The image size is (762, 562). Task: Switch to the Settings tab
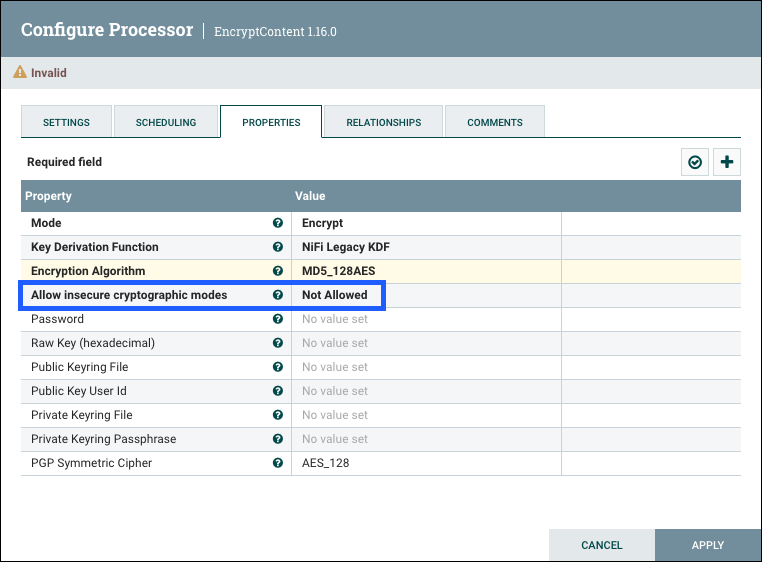coord(66,122)
